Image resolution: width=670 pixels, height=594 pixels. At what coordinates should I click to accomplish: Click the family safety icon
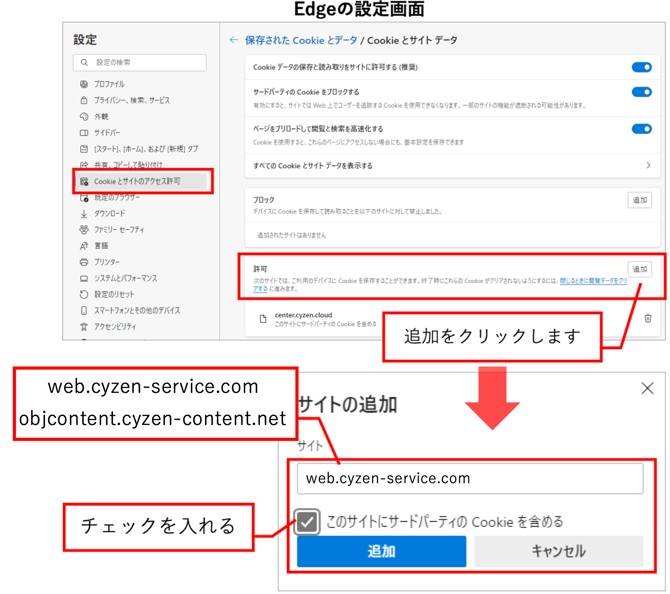(84, 229)
